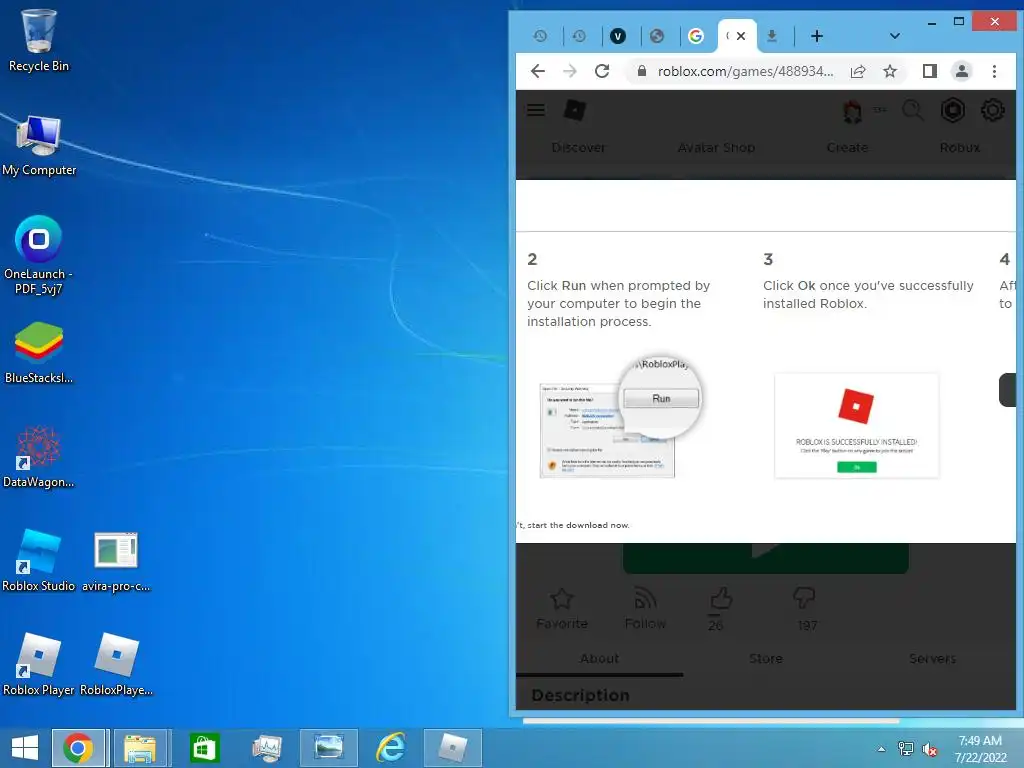Switch to the Downloads tab
Image resolution: width=1024 pixels, height=768 pixels.
[x=772, y=36]
